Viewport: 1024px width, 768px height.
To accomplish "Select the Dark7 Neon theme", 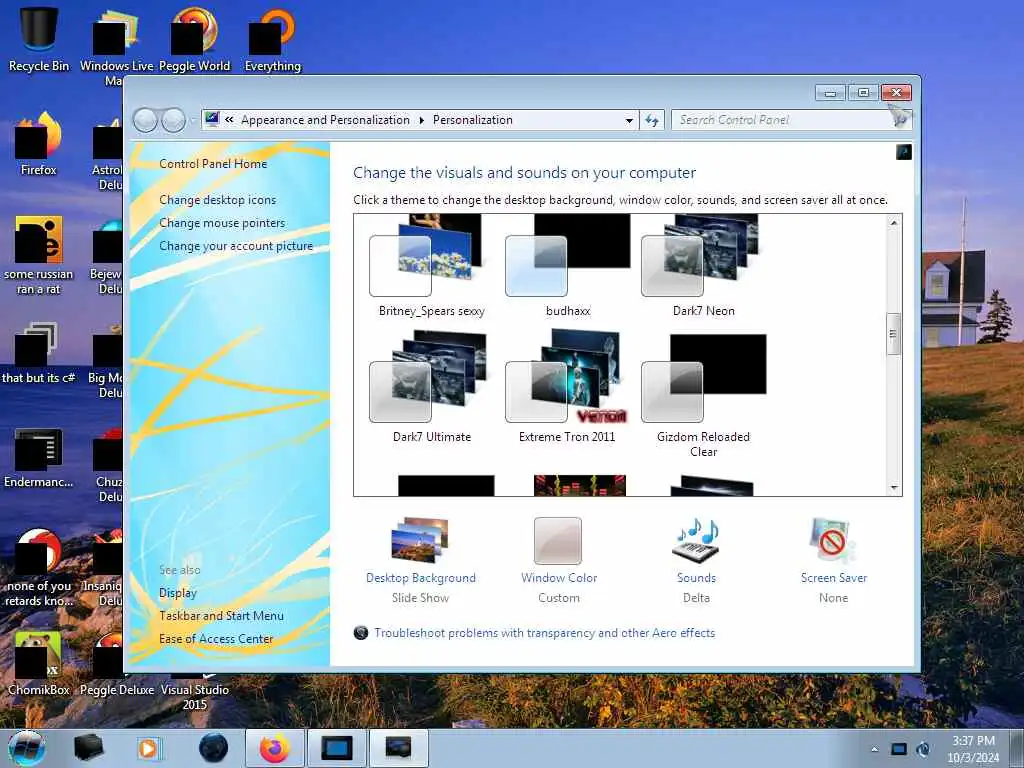I will coord(703,266).
